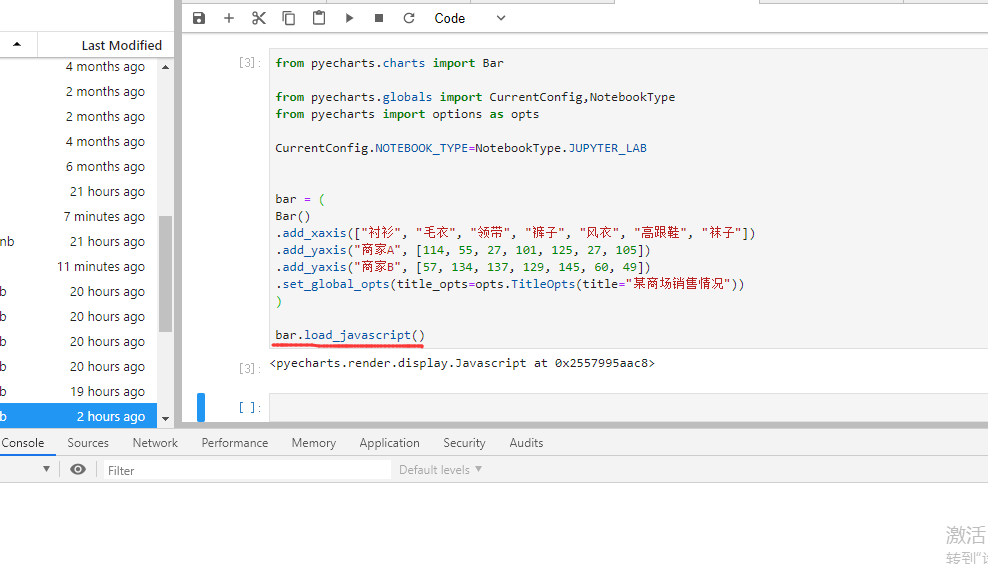Open the Application tab

tap(389, 443)
